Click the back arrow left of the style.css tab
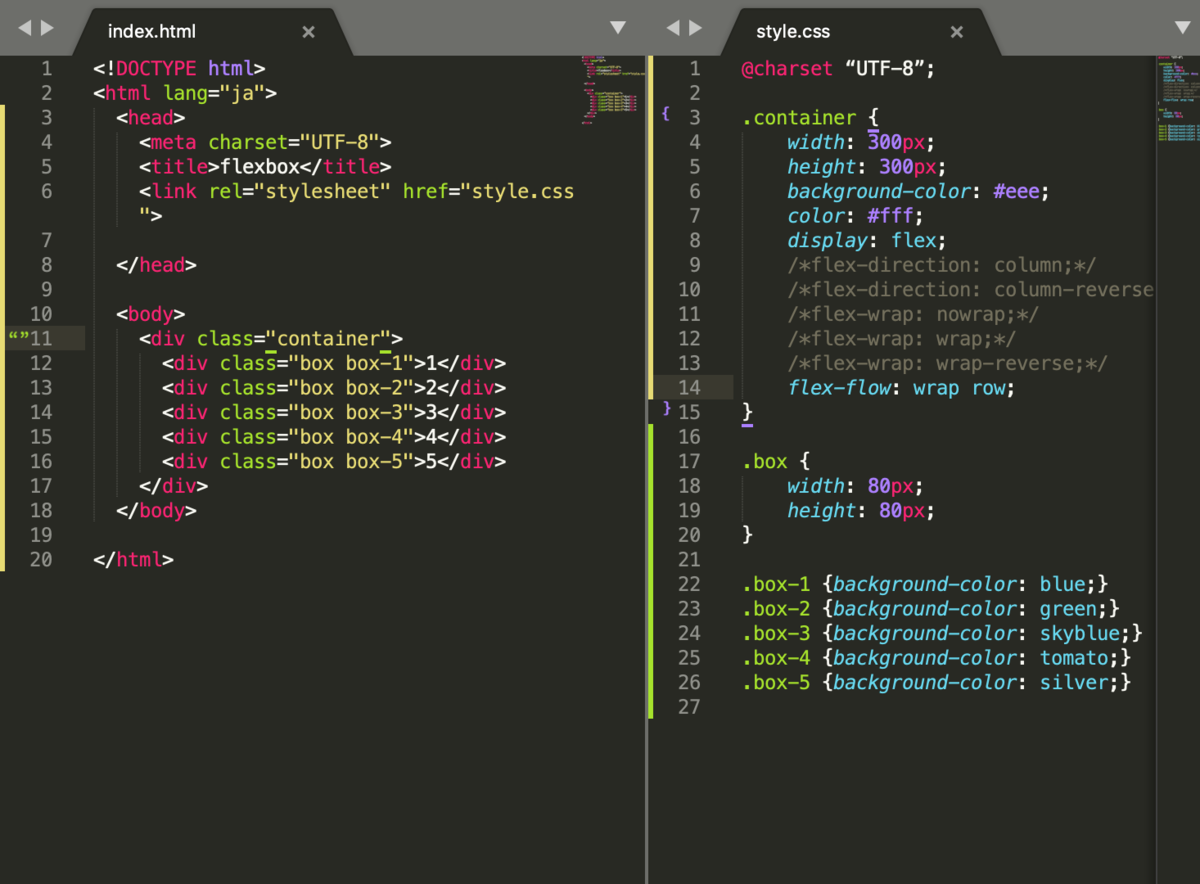Screen dimensions: 1200x884 [673, 28]
